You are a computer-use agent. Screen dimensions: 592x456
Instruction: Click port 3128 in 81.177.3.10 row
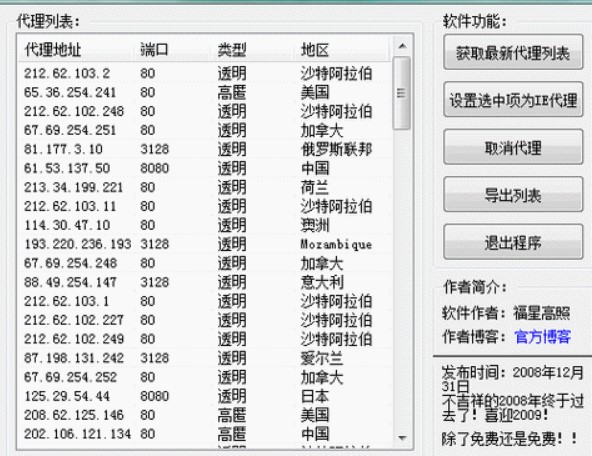click(x=154, y=149)
